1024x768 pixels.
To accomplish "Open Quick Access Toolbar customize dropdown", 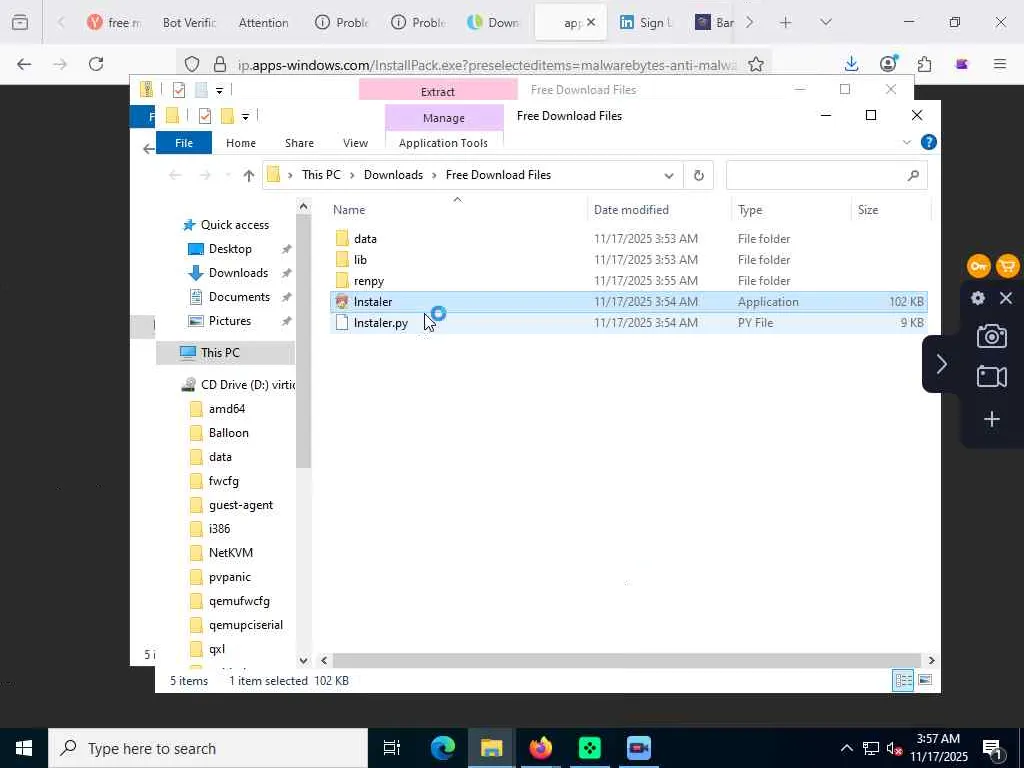I will click(x=245, y=117).
